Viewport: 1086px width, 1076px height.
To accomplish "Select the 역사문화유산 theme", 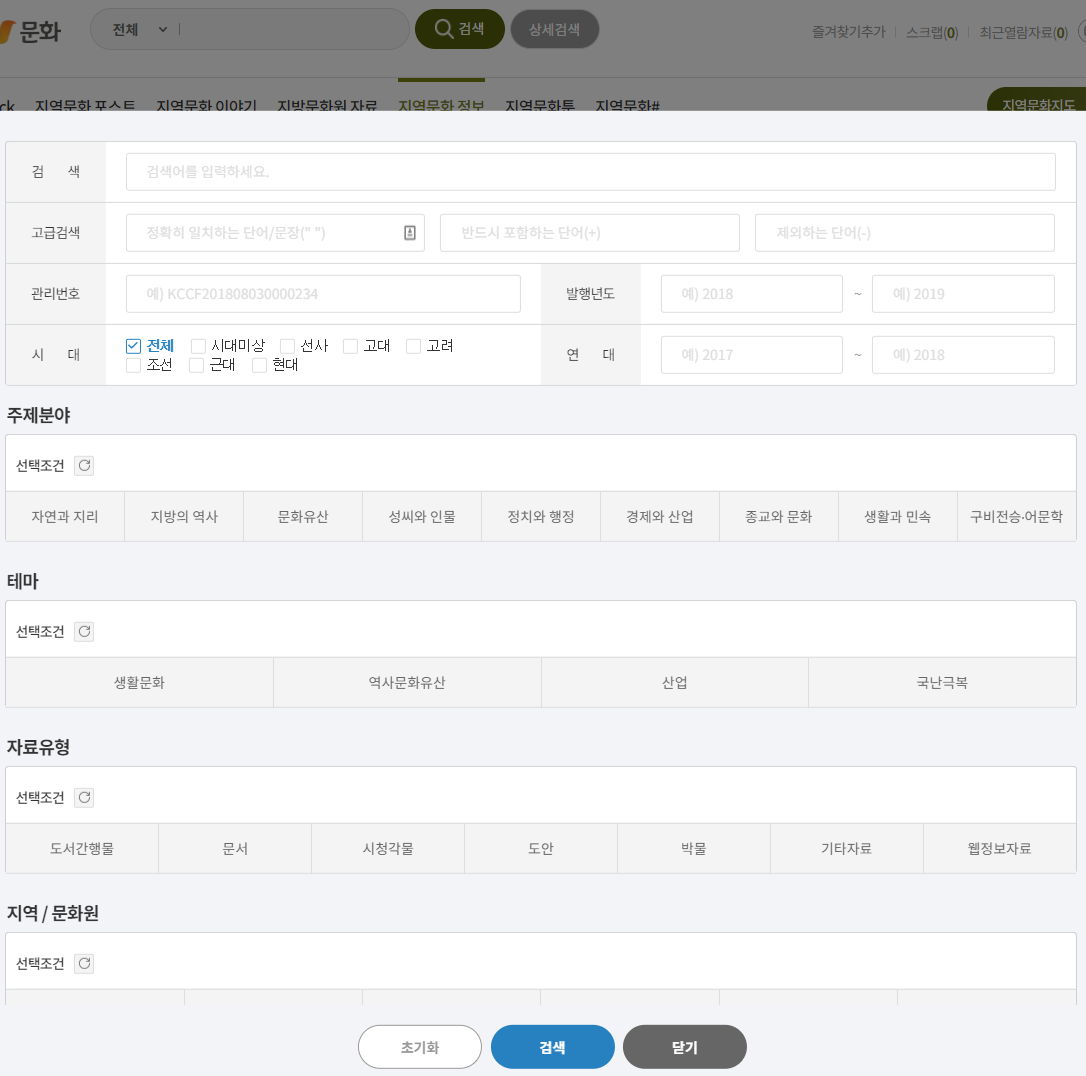I will (x=407, y=683).
